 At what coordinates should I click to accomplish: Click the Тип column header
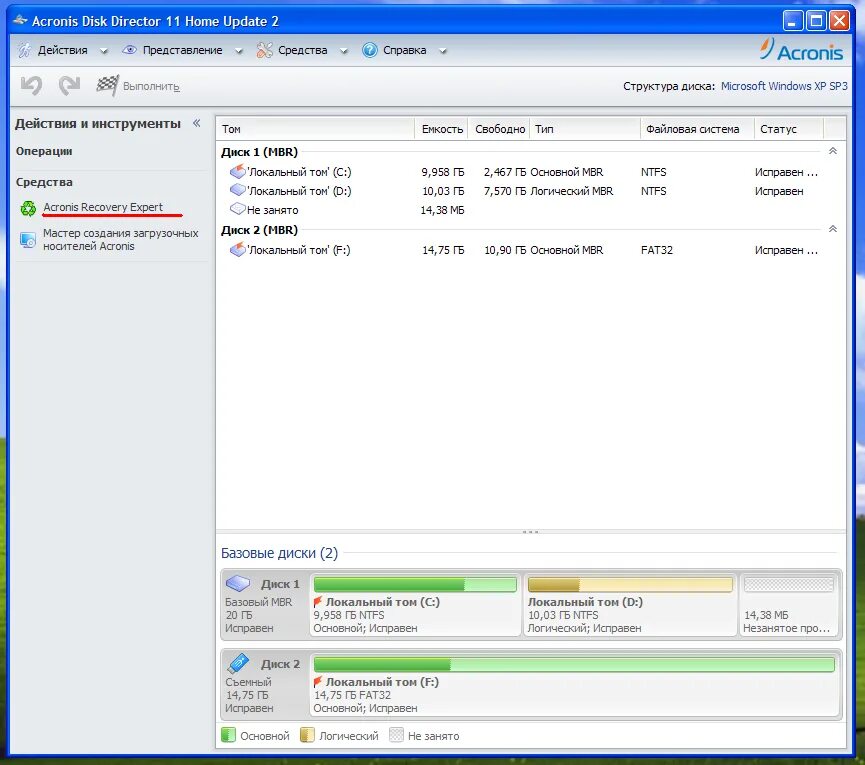pos(585,129)
